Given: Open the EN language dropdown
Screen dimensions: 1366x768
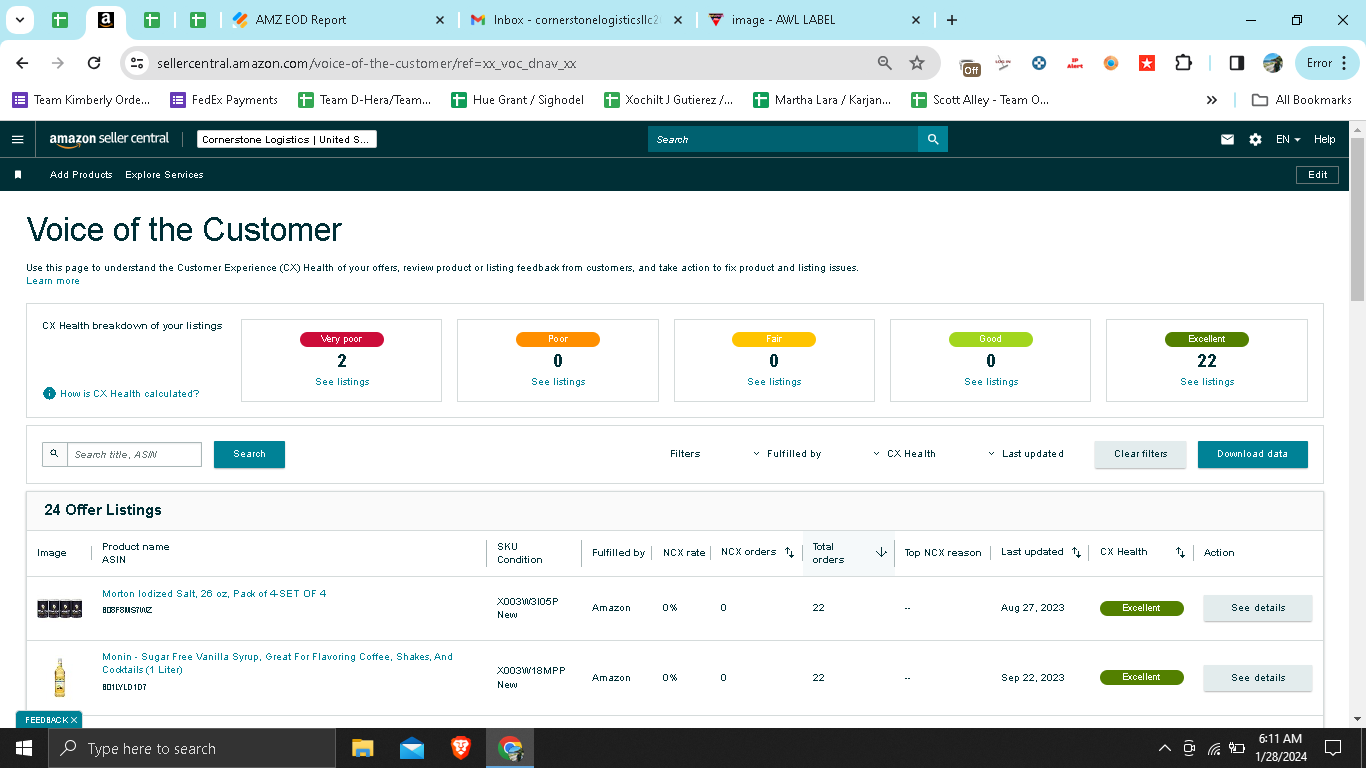Looking at the screenshot, I should (1288, 140).
